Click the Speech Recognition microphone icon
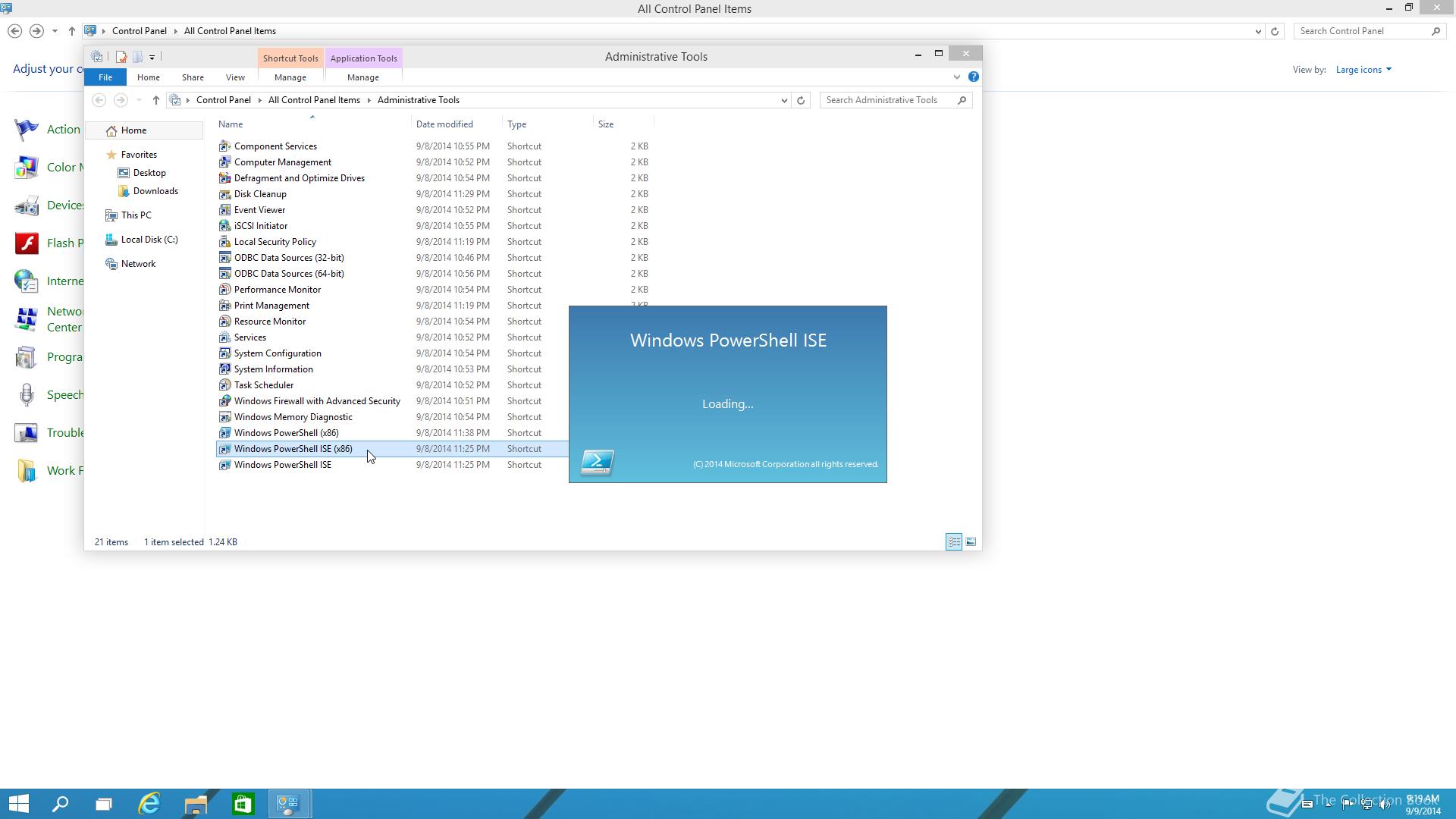Viewport: 1456px width, 819px height. (x=27, y=395)
